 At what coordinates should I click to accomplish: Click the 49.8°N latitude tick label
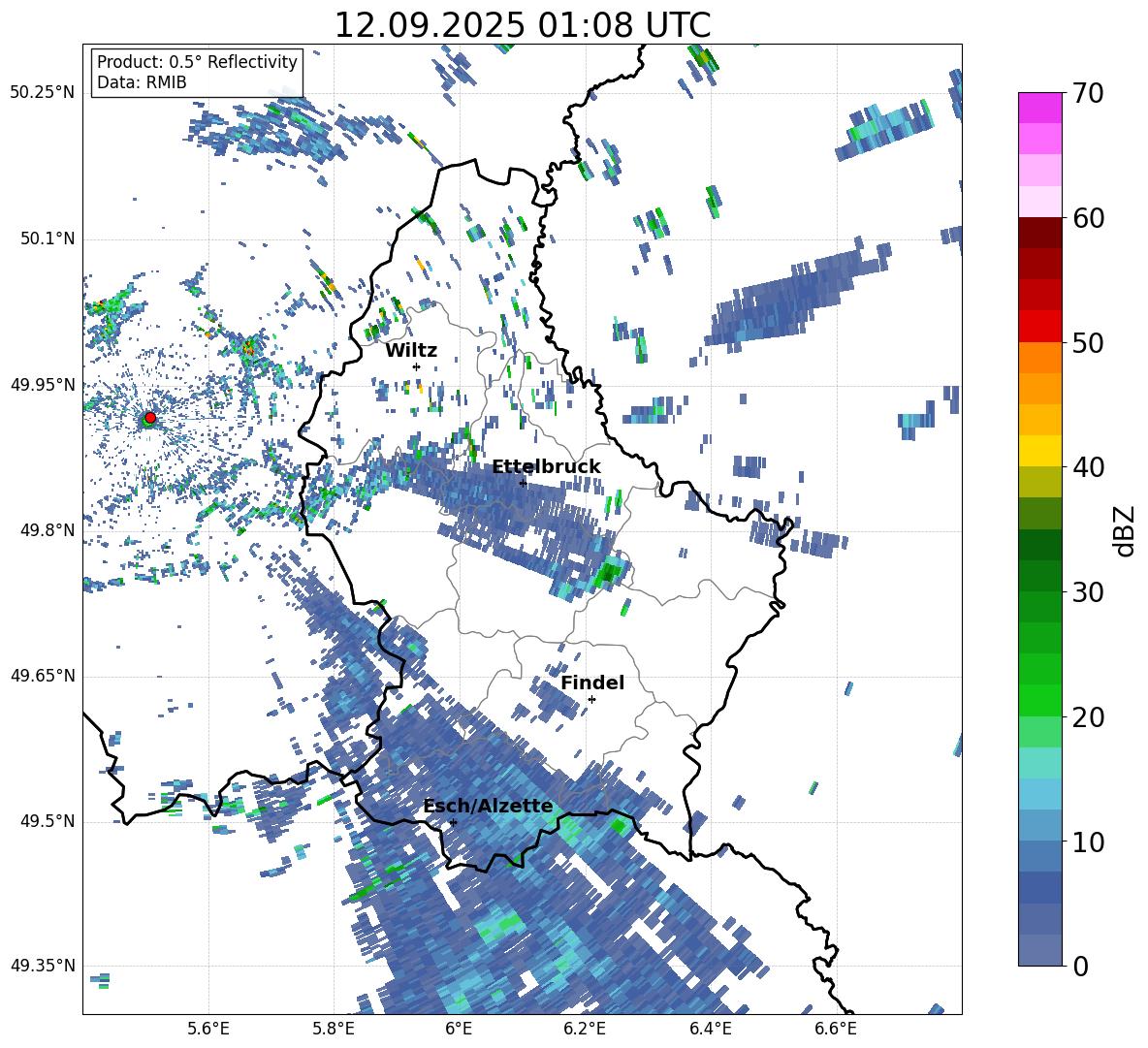(x=48, y=530)
